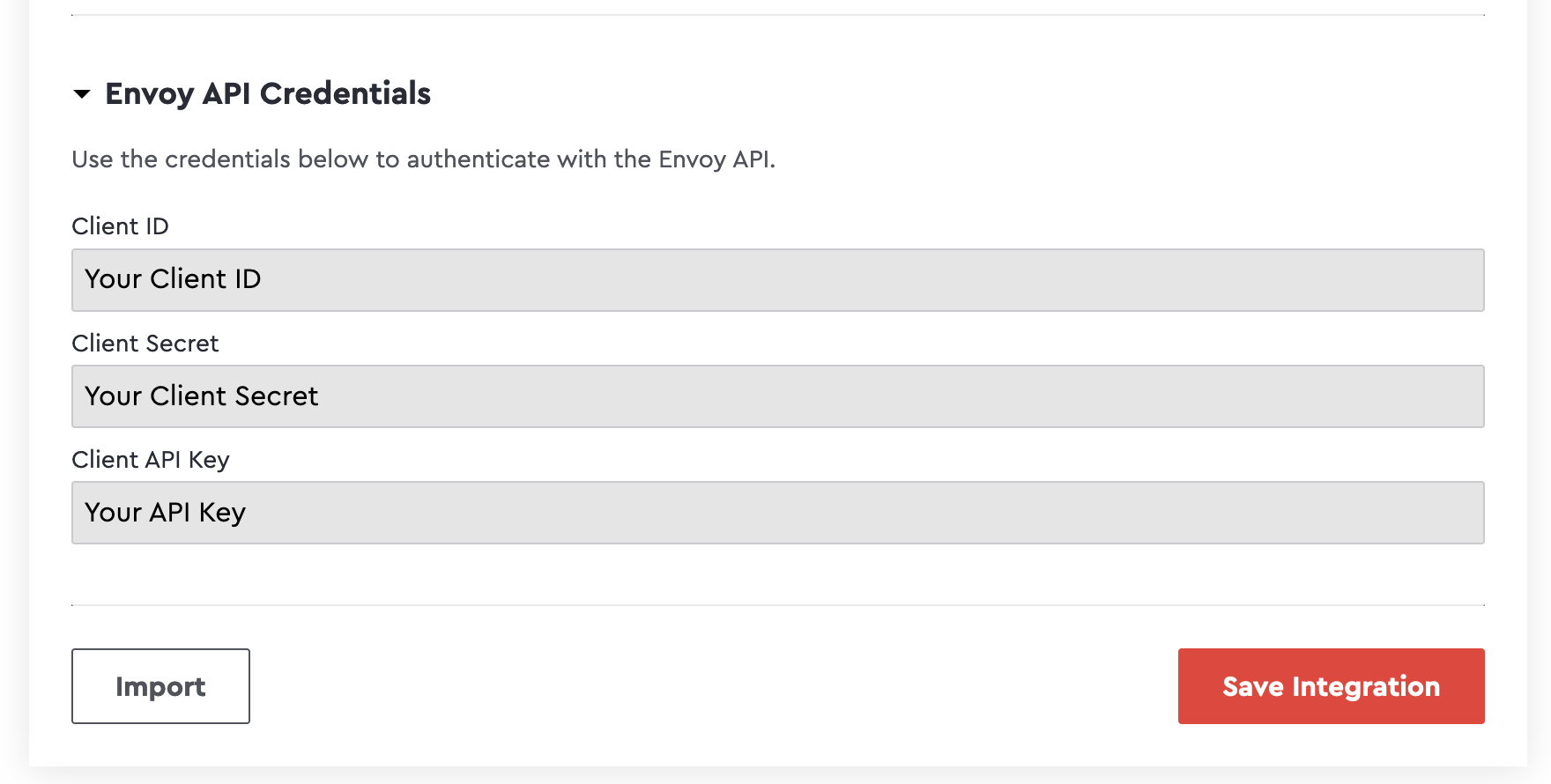Click the authentication instructions text
Image resolution: width=1551 pixels, height=784 pixels.
tap(425, 159)
